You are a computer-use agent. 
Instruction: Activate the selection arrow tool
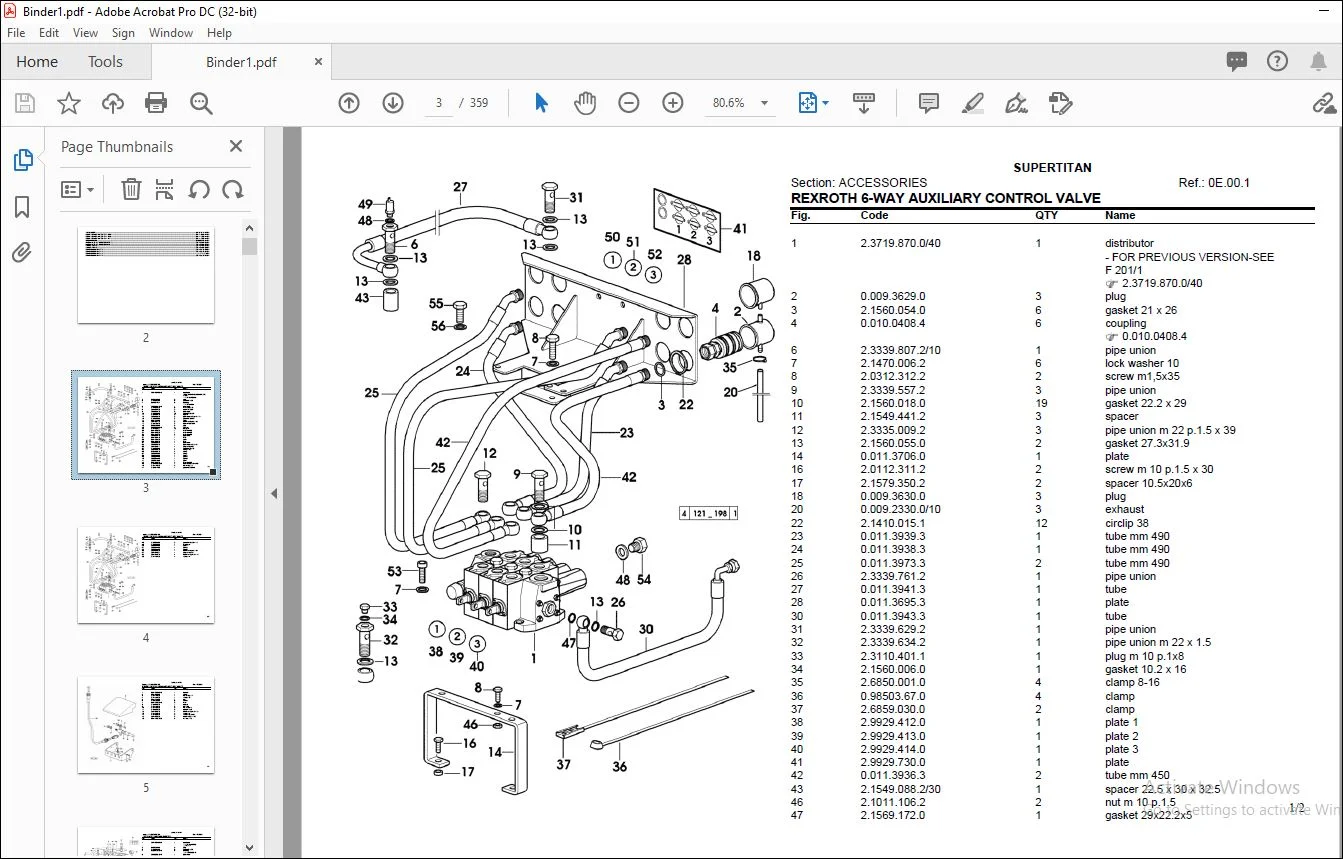click(541, 103)
